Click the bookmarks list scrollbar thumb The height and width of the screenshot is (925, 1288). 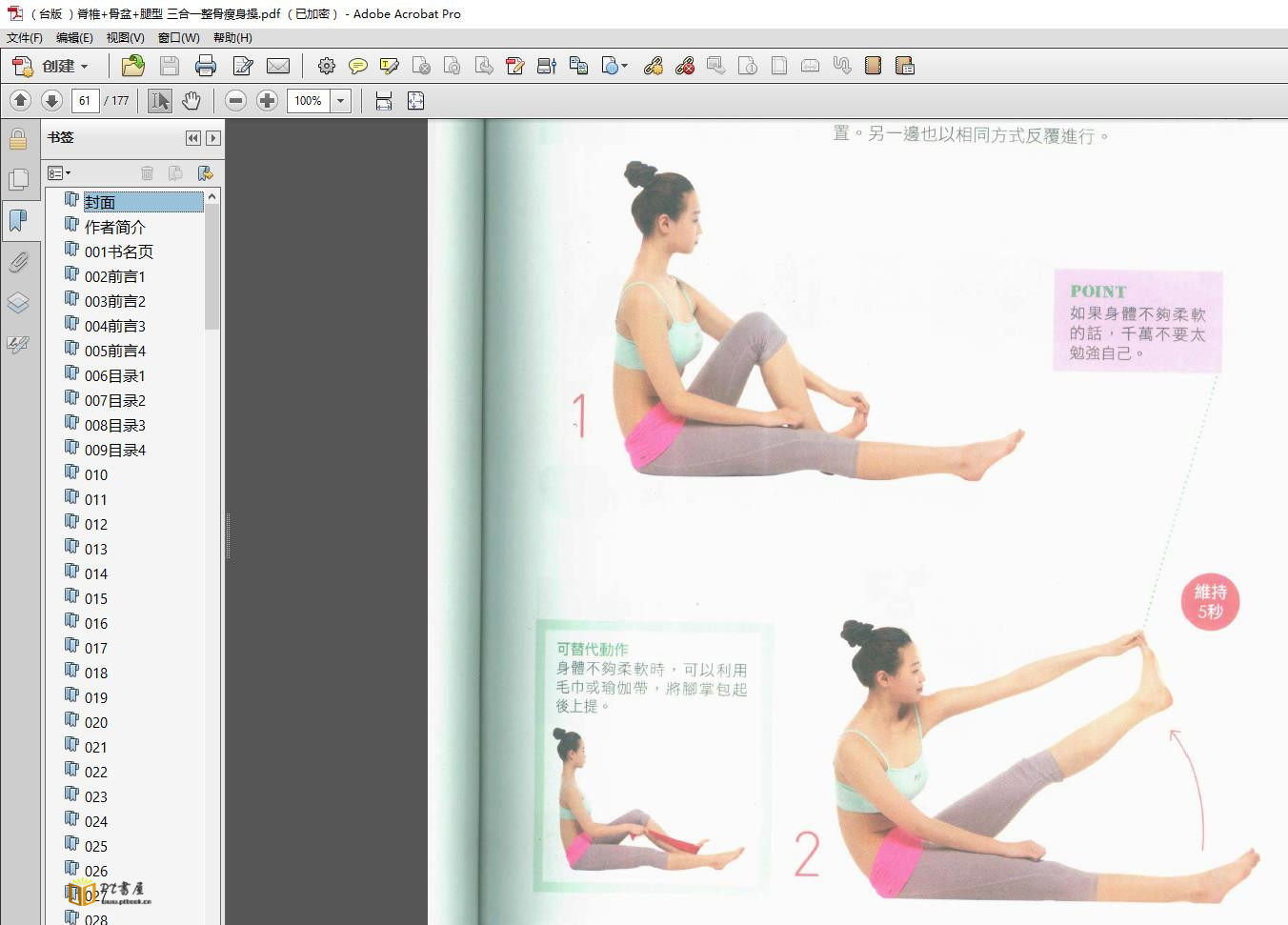212,267
